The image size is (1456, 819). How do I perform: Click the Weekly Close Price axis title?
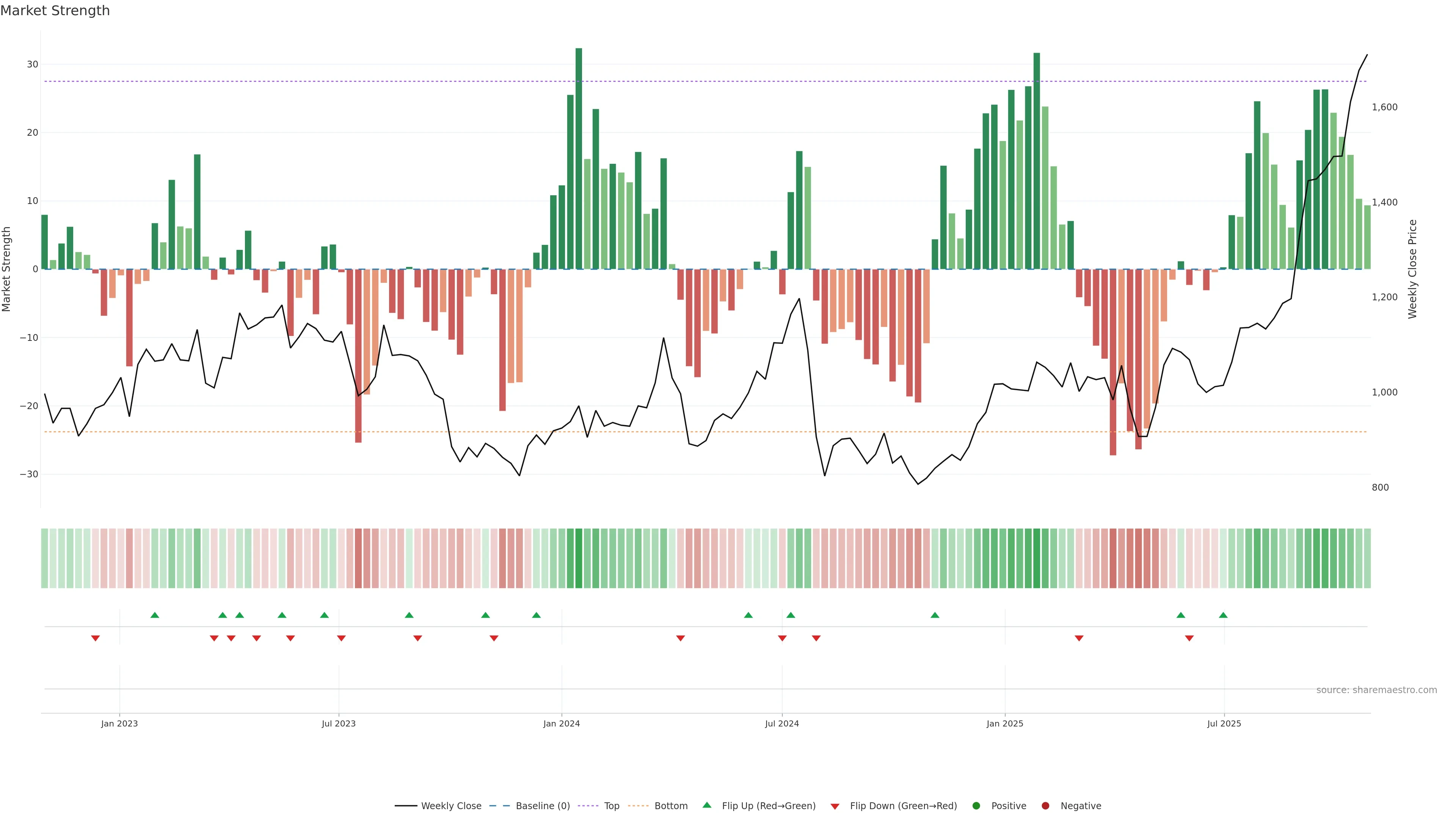point(1412,269)
